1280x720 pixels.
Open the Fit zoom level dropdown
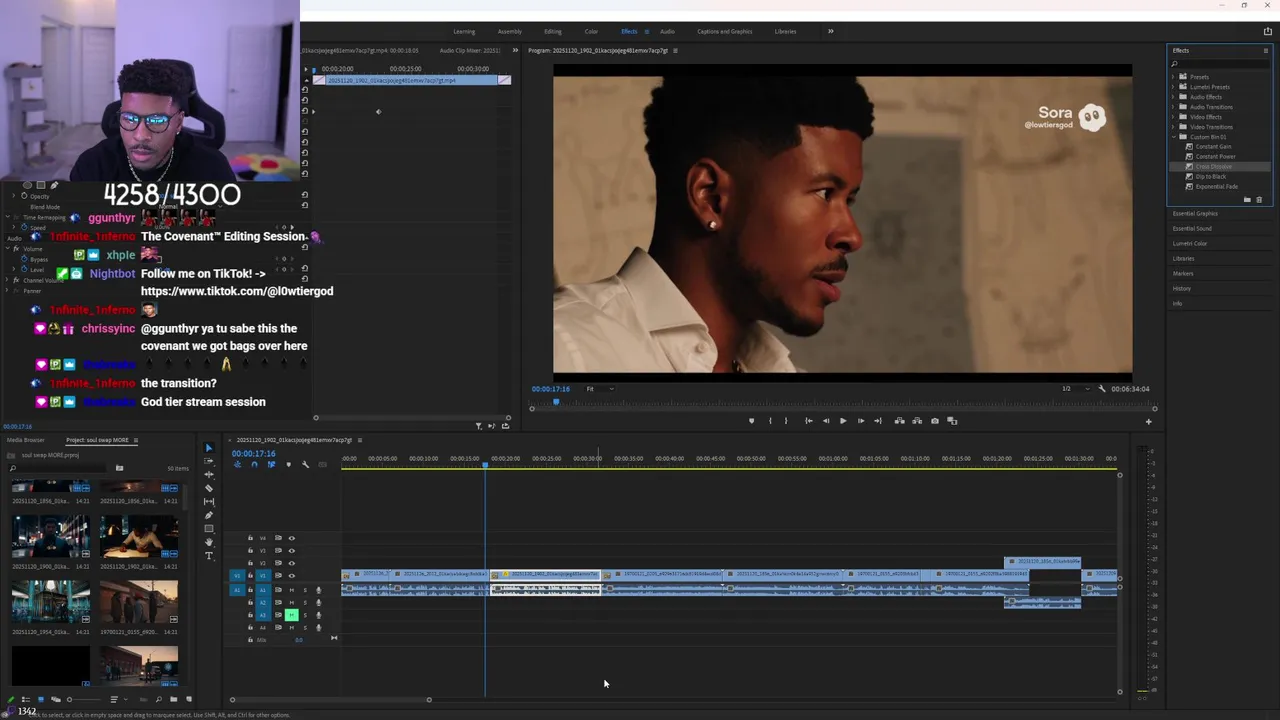[x=600, y=389]
